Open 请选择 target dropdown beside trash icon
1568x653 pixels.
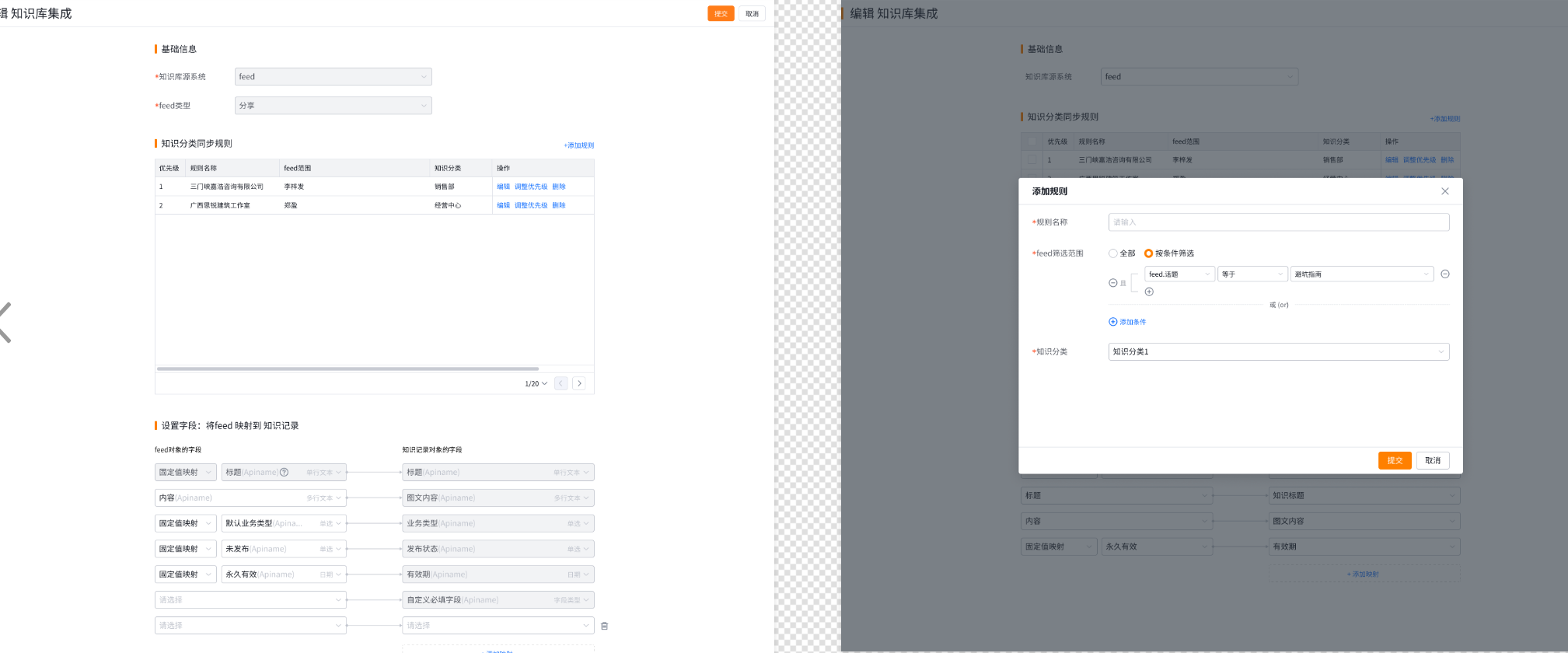coord(498,626)
